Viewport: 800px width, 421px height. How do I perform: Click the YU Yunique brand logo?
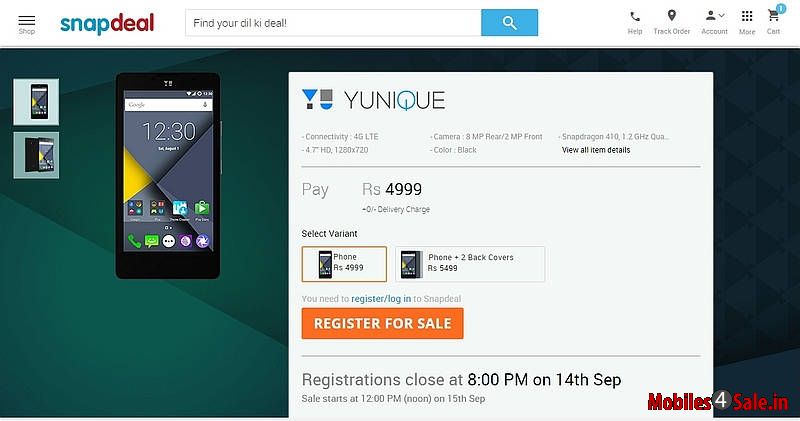pyautogui.click(x=373, y=100)
